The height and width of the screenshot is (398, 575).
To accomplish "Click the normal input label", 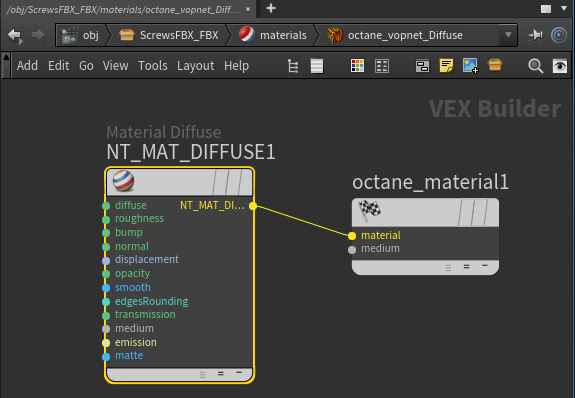I will [x=132, y=246].
